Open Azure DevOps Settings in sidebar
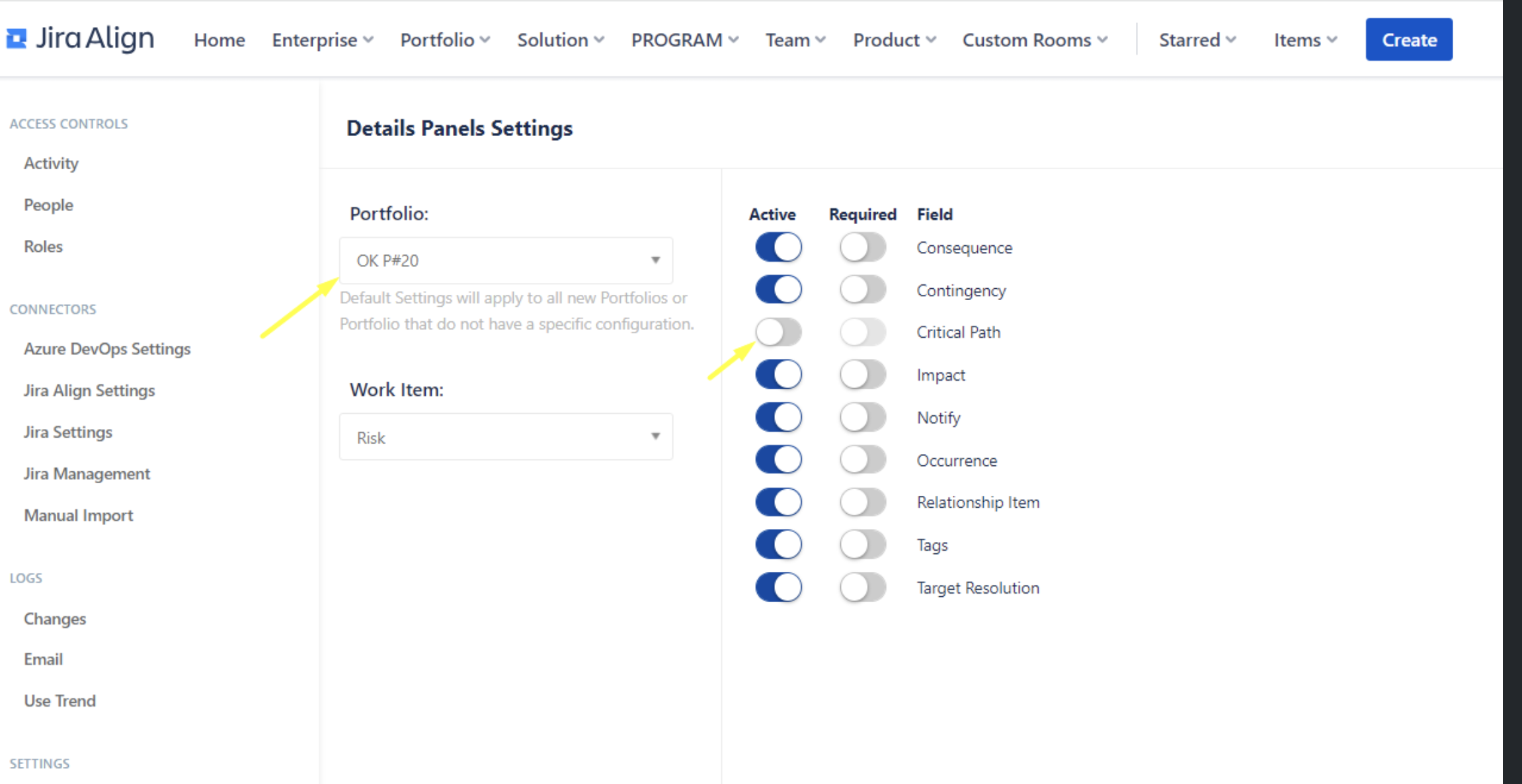 click(x=107, y=349)
